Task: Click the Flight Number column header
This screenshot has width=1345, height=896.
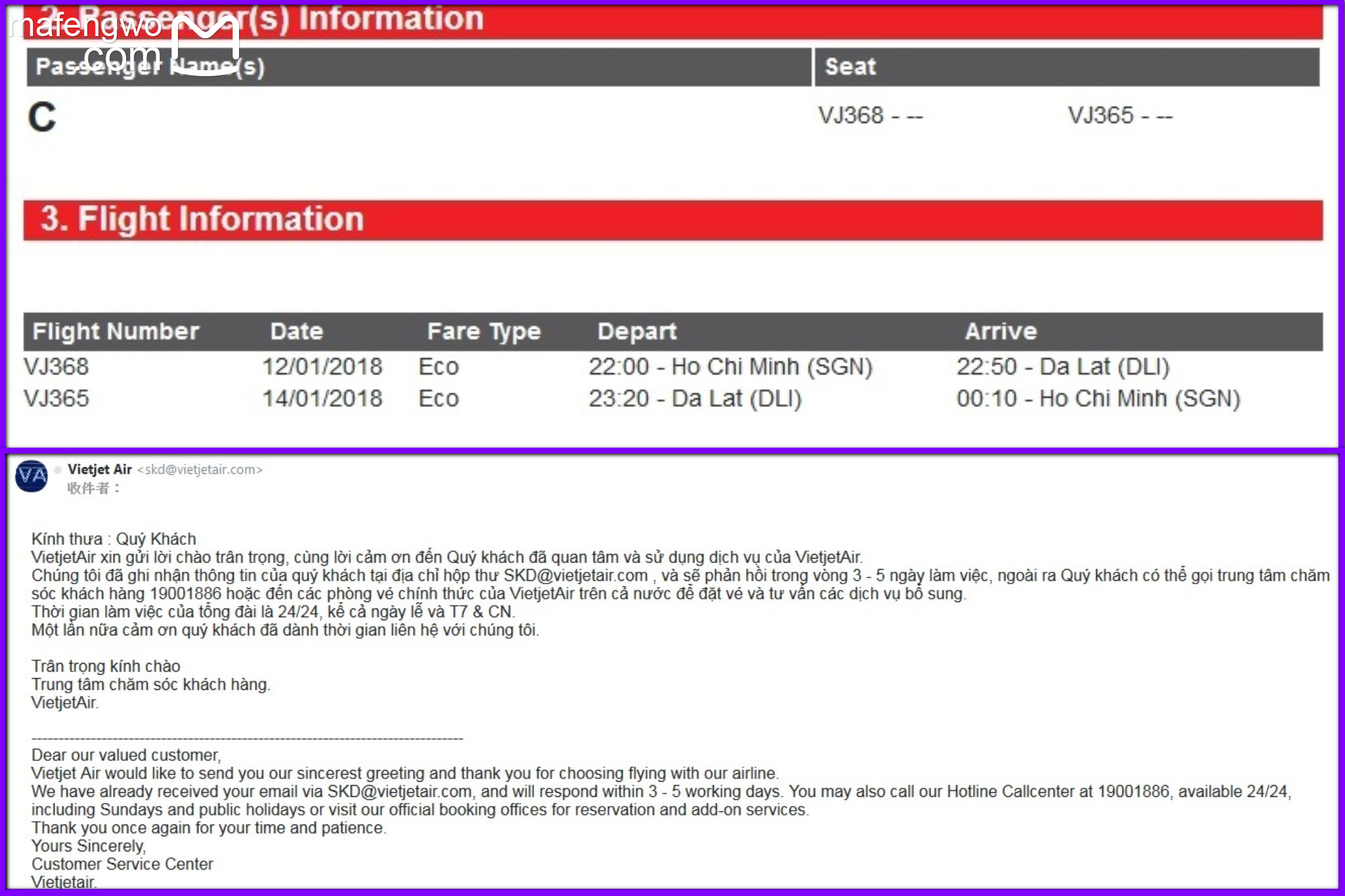Action: point(116,331)
